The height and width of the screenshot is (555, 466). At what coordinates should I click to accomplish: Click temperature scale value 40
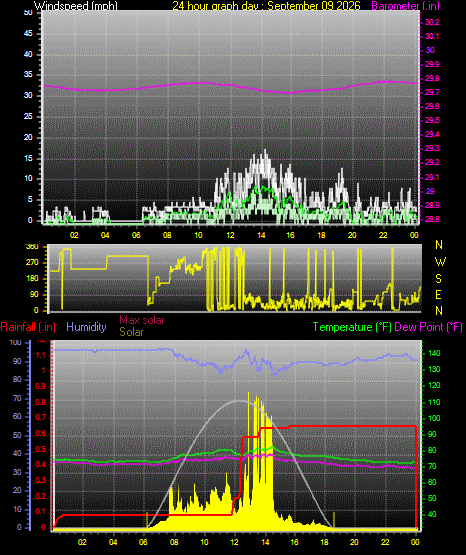[432, 514]
